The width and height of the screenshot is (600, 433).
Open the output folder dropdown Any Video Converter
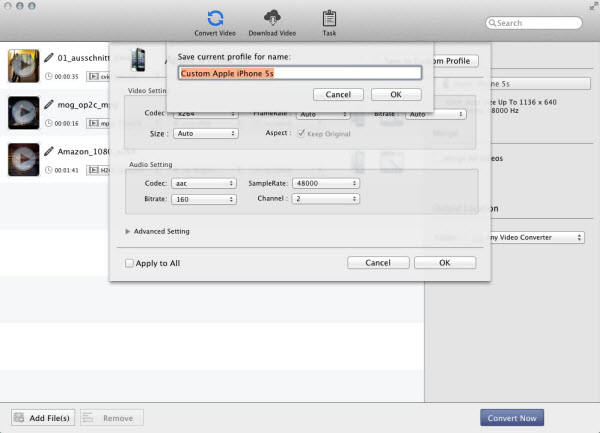535,238
